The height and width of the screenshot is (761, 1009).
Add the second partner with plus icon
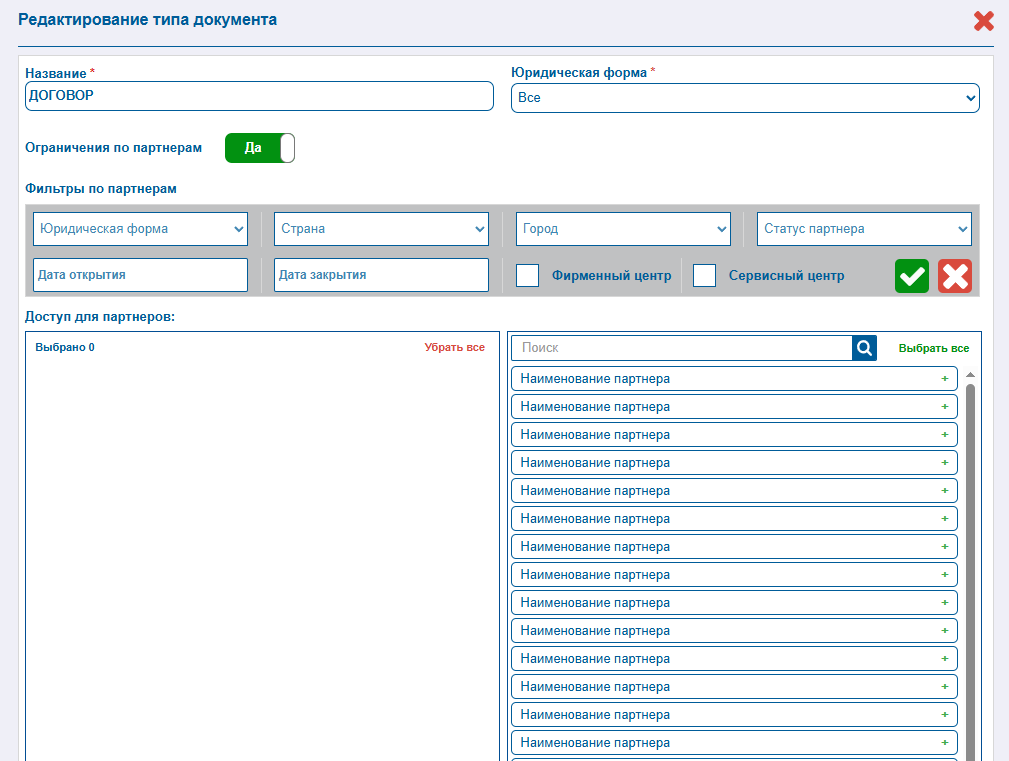945,407
